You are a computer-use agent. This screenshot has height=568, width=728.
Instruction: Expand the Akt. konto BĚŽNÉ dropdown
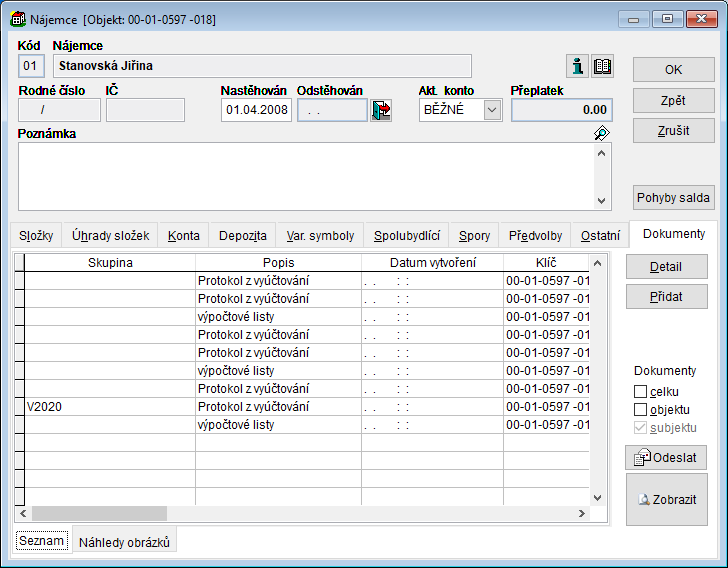click(492, 110)
